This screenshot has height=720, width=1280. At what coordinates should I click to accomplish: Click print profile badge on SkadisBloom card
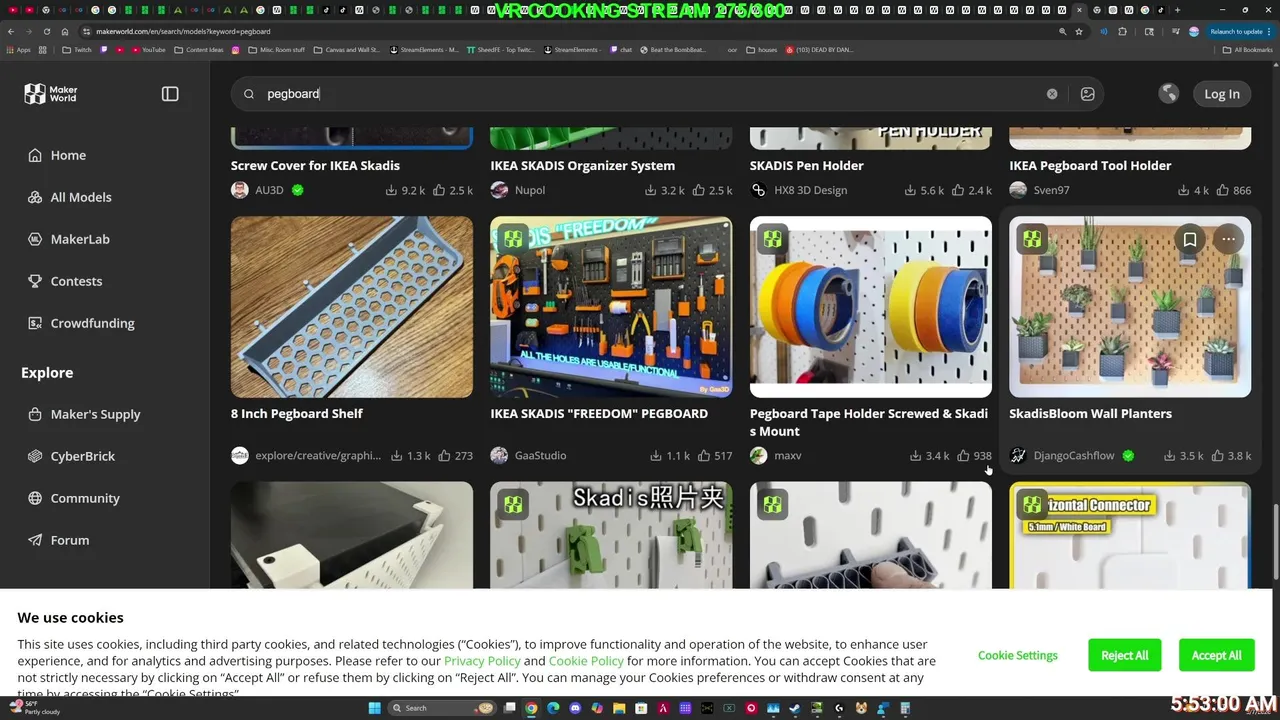click(1032, 240)
